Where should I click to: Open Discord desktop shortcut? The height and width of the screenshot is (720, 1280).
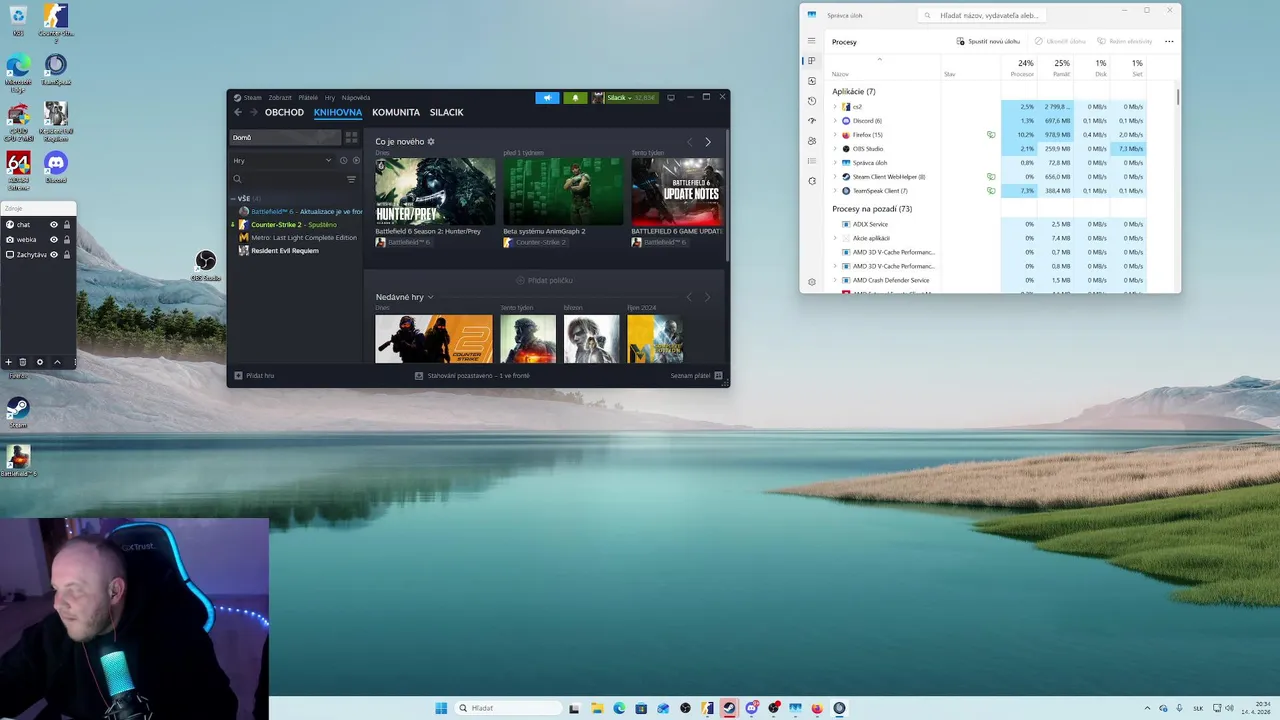[x=56, y=166]
